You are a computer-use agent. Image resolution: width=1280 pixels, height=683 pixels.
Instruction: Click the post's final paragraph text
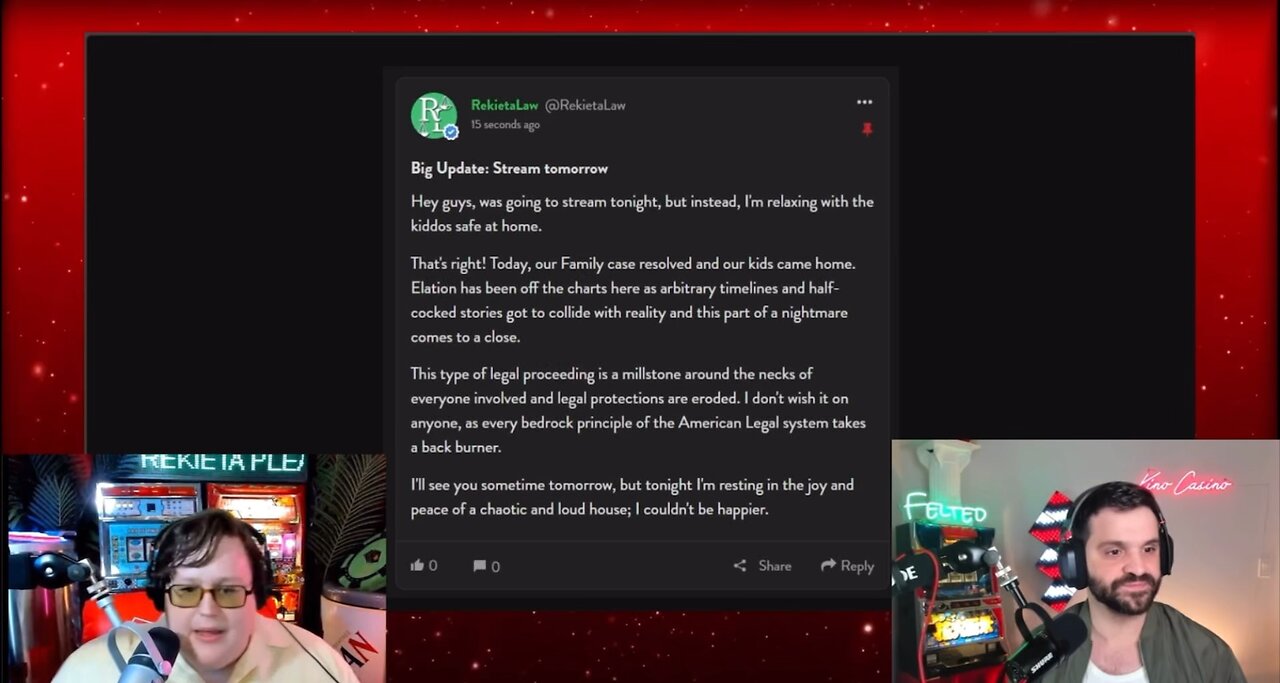pos(632,497)
